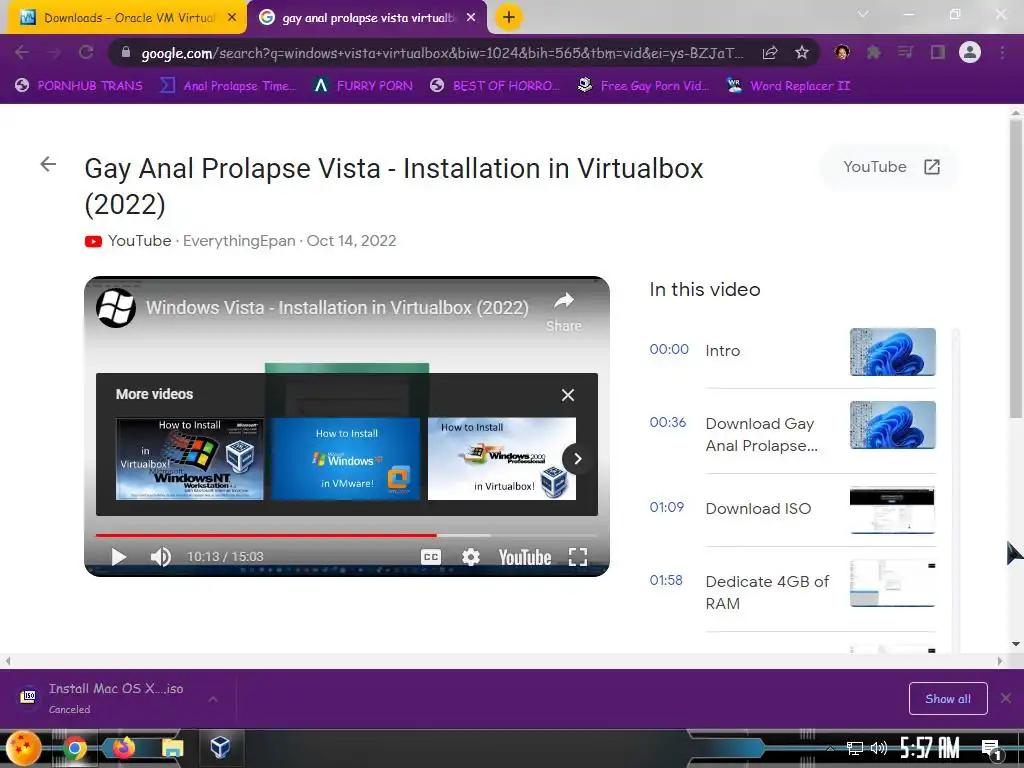
Task: Jump to 01:09 Download ISO chapter
Action: [793, 509]
